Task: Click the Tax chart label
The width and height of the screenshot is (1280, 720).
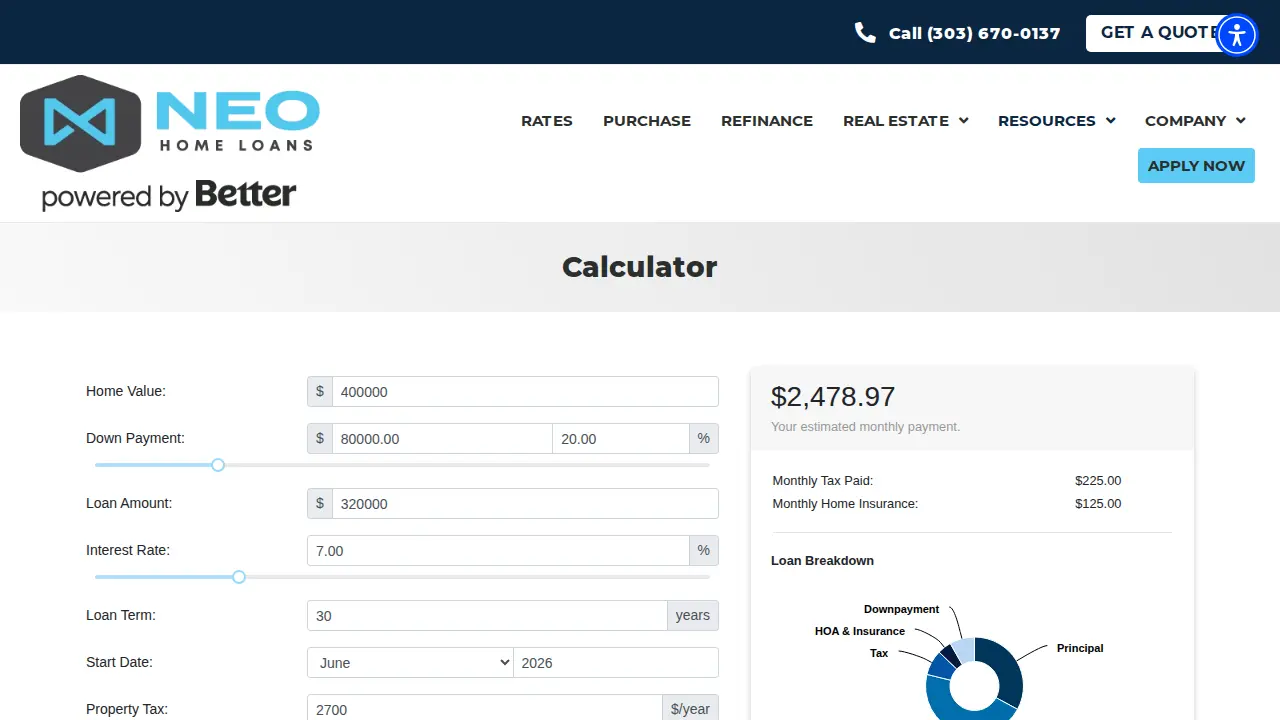Action: coord(879,653)
